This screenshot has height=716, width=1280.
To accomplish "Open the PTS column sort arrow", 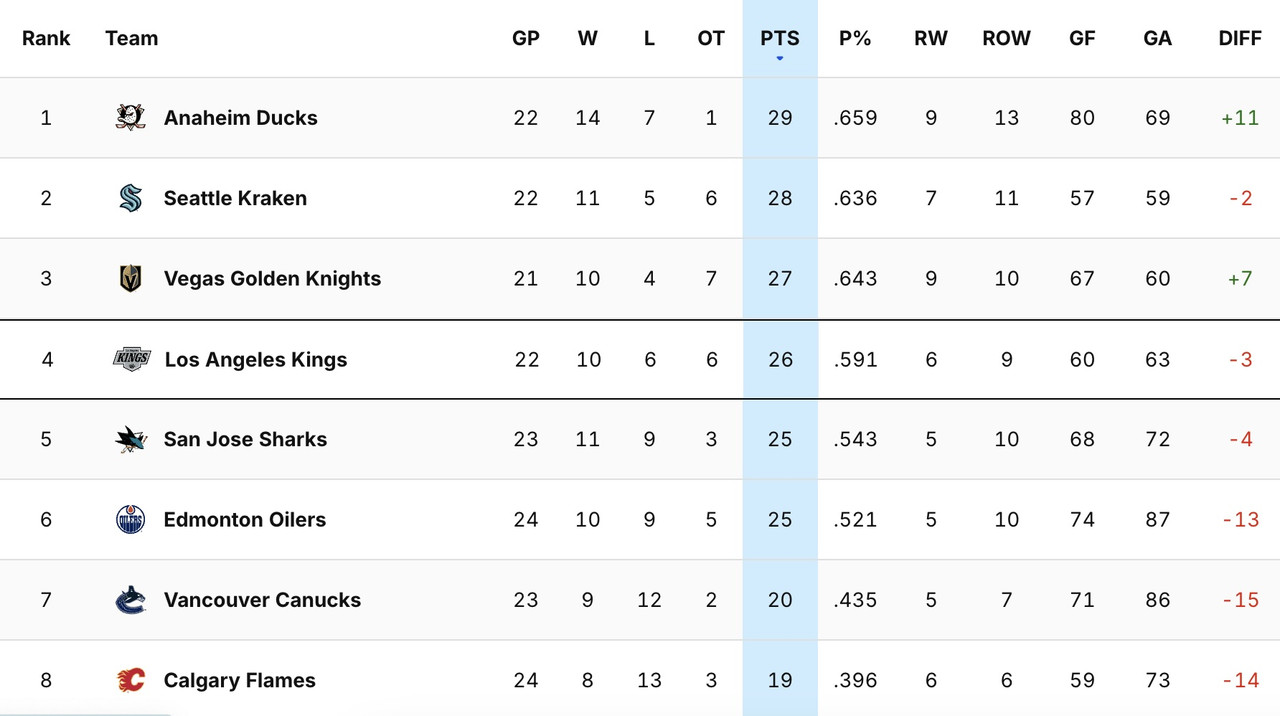I will 780,58.
